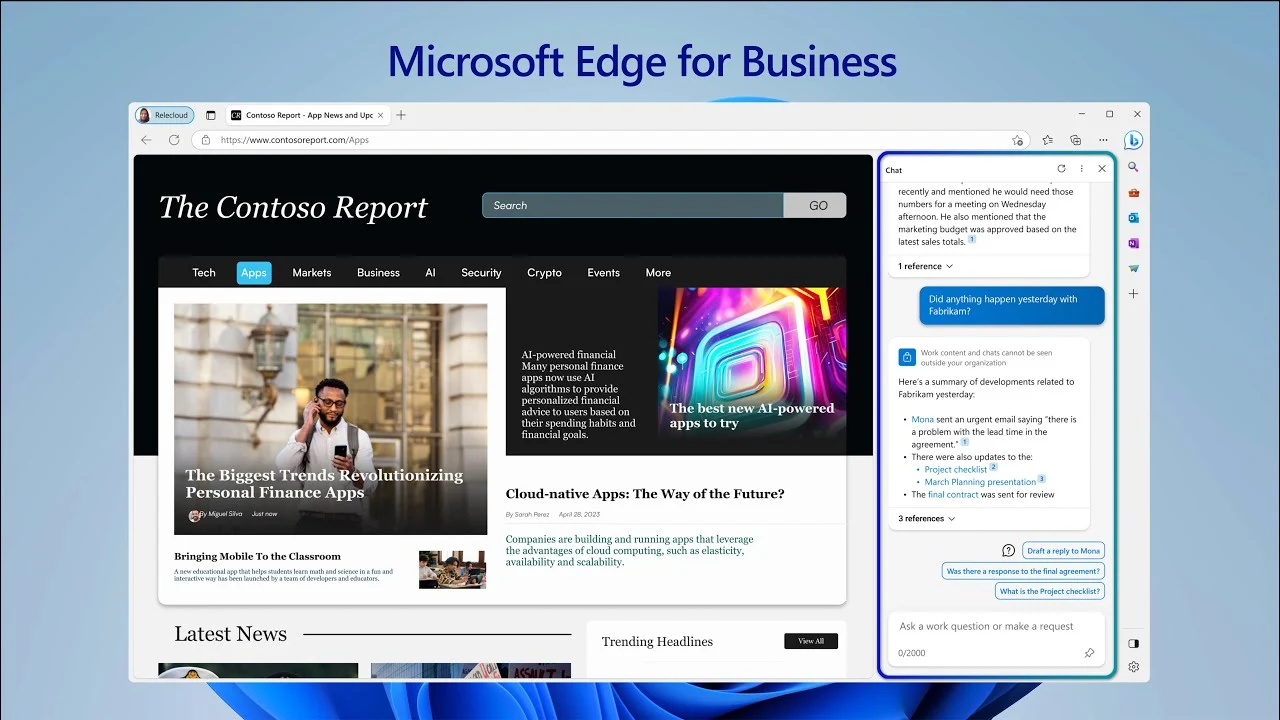Click the chat Ask a work question box
Screen dimensions: 1280x720
pyautogui.click(x=996, y=639)
